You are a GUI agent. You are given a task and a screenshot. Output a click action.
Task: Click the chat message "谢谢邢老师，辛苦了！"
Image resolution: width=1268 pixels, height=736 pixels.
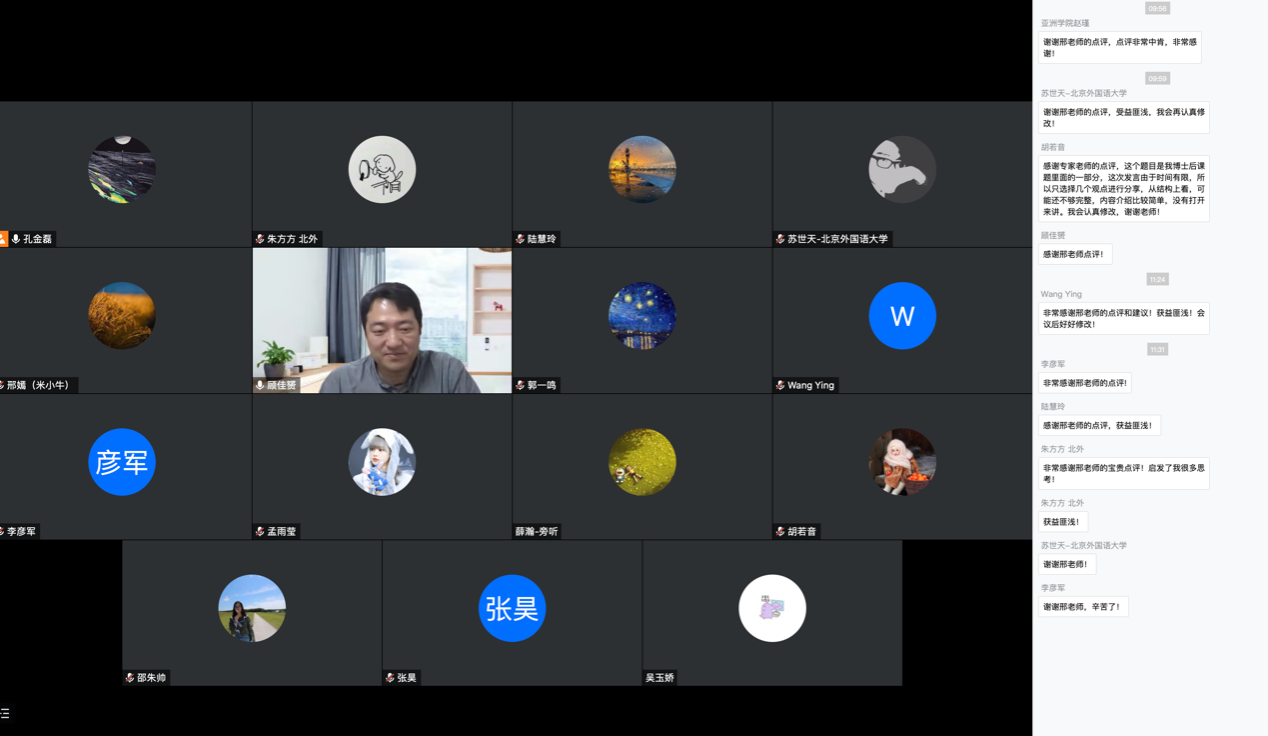[x=1083, y=607]
